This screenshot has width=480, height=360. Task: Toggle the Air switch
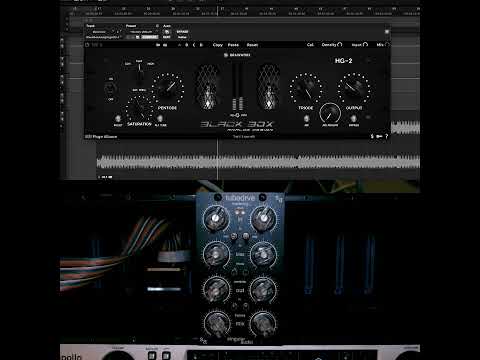click(x=306, y=118)
